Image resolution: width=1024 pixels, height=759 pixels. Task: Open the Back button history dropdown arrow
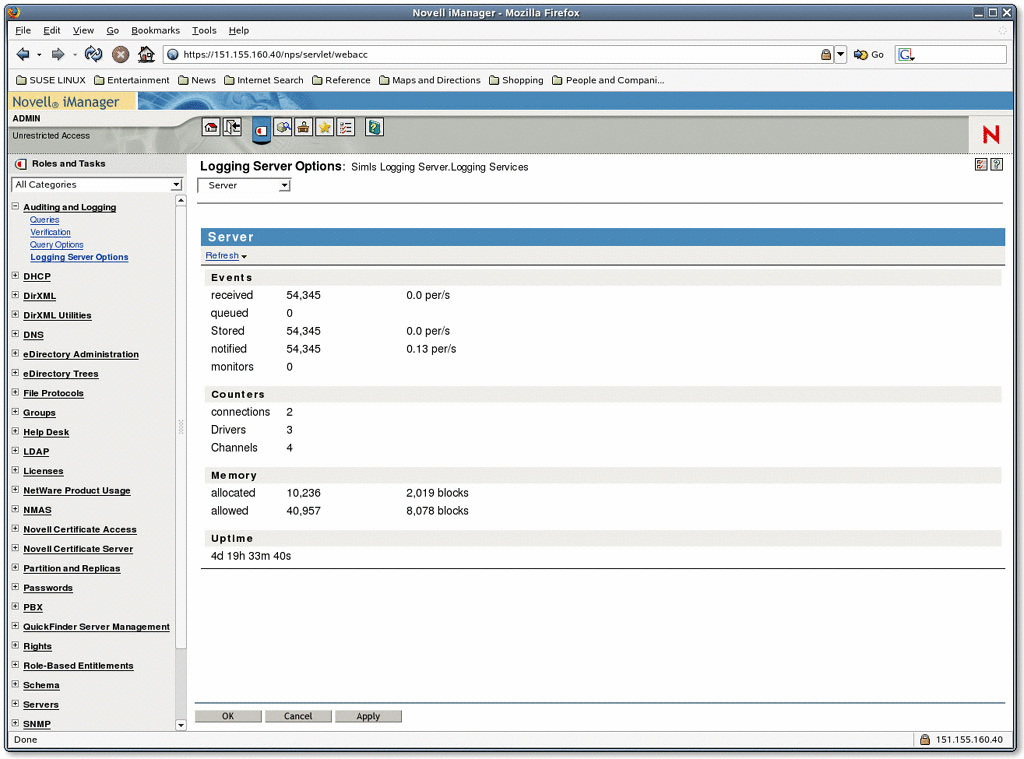pos(39,55)
